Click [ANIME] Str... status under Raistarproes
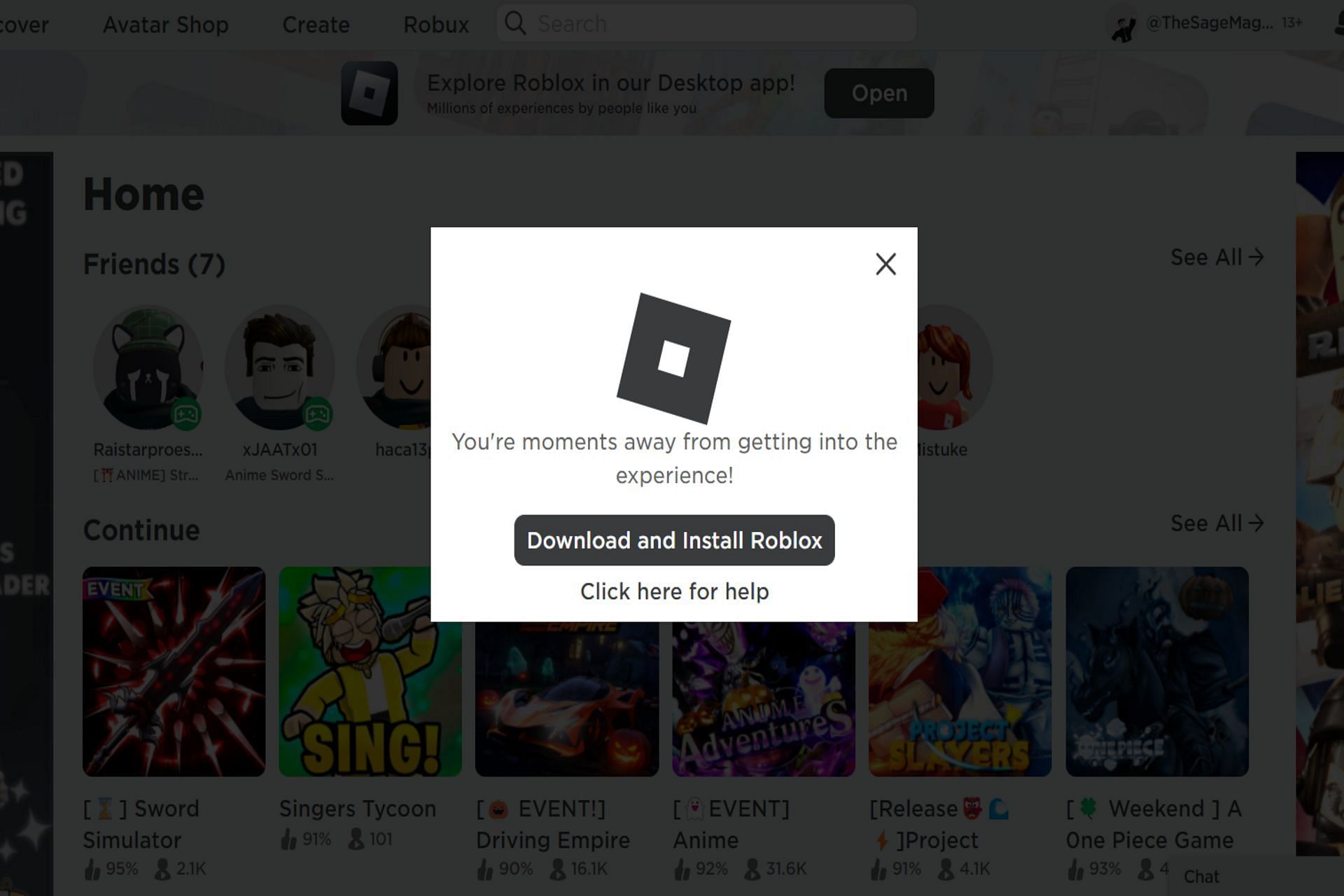The width and height of the screenshot is (1344, 896). [x=146, y=475]
